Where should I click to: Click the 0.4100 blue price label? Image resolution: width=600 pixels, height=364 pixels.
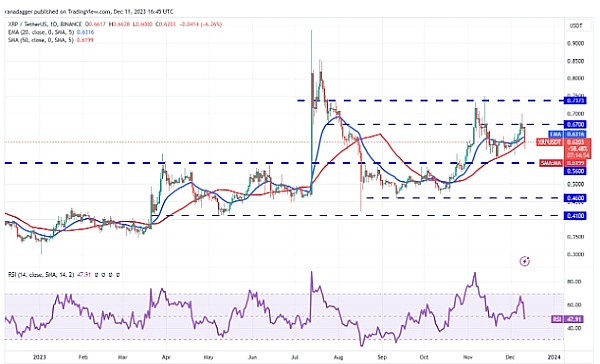coord(575,216)
